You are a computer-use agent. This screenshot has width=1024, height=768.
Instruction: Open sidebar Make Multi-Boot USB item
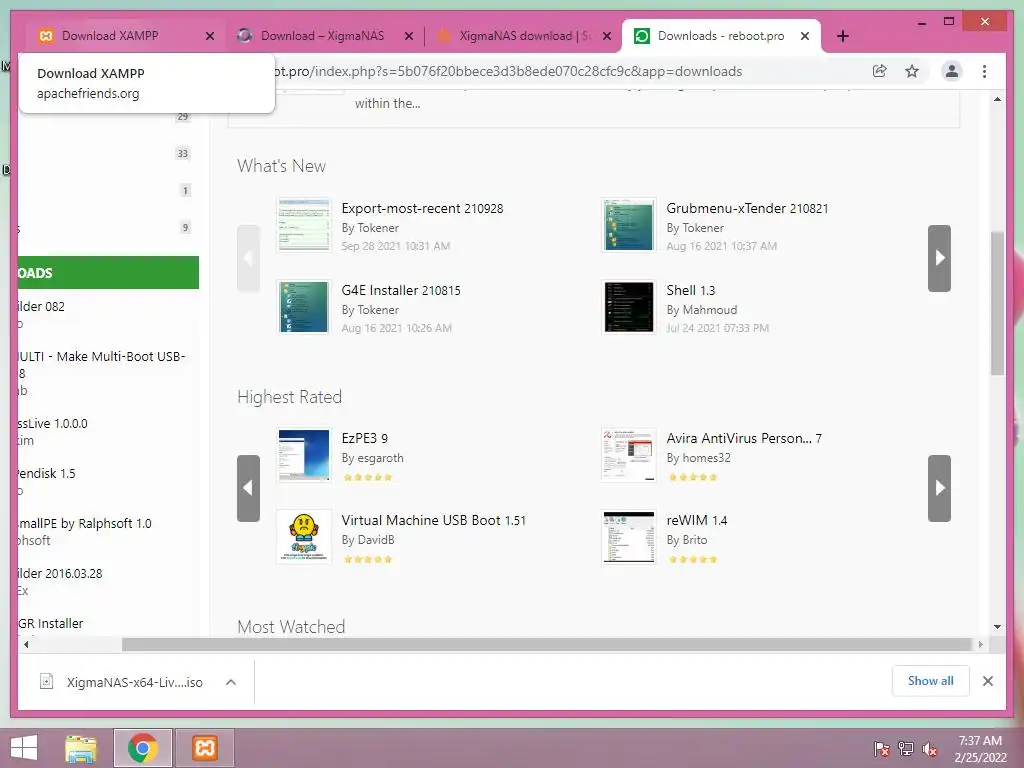pos(102,364)
